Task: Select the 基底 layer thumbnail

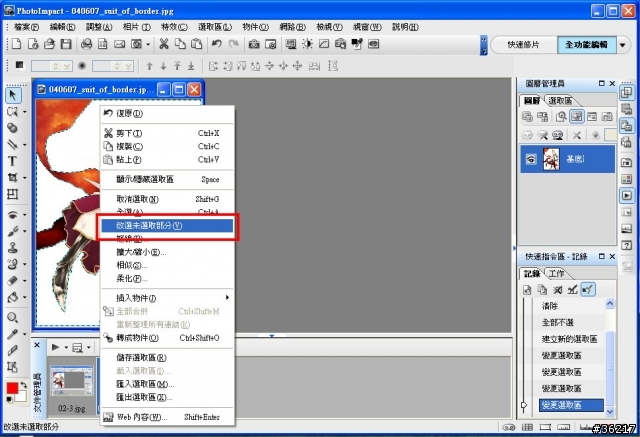Action: (551, 159)
